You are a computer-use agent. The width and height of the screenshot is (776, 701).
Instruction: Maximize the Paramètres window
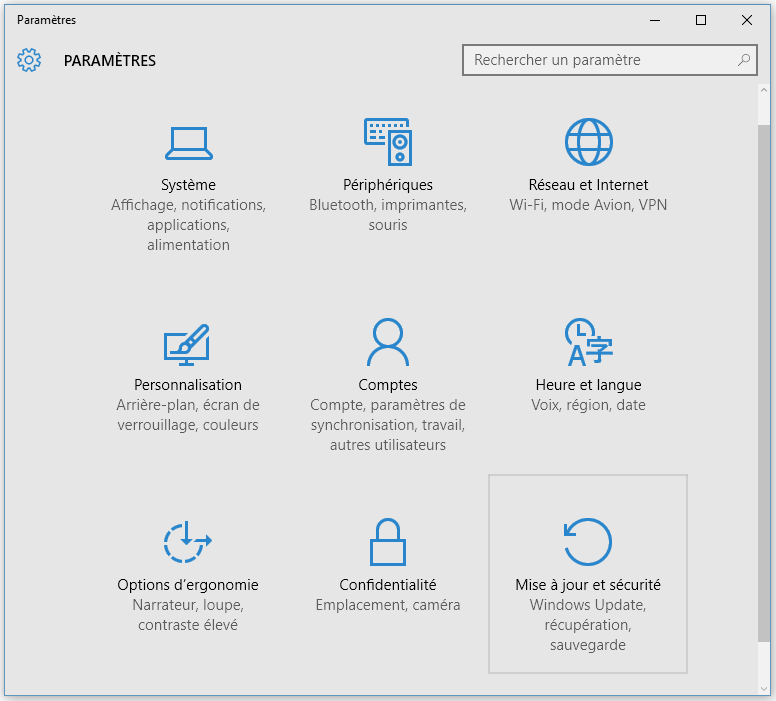tap(701, 20)
